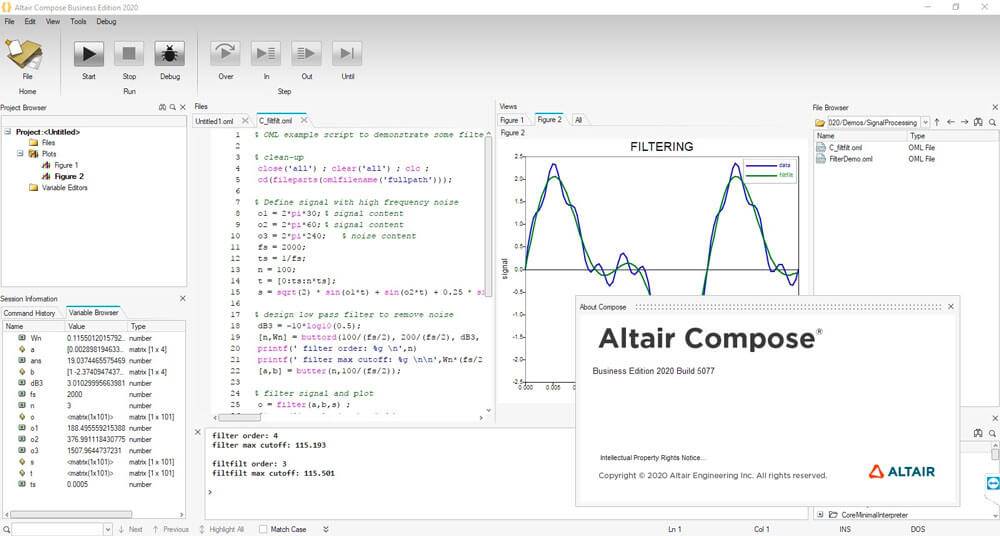Viewport: 1000px width, 536px height.
Task: Click the Step In icon
Action: pos(266,54)
